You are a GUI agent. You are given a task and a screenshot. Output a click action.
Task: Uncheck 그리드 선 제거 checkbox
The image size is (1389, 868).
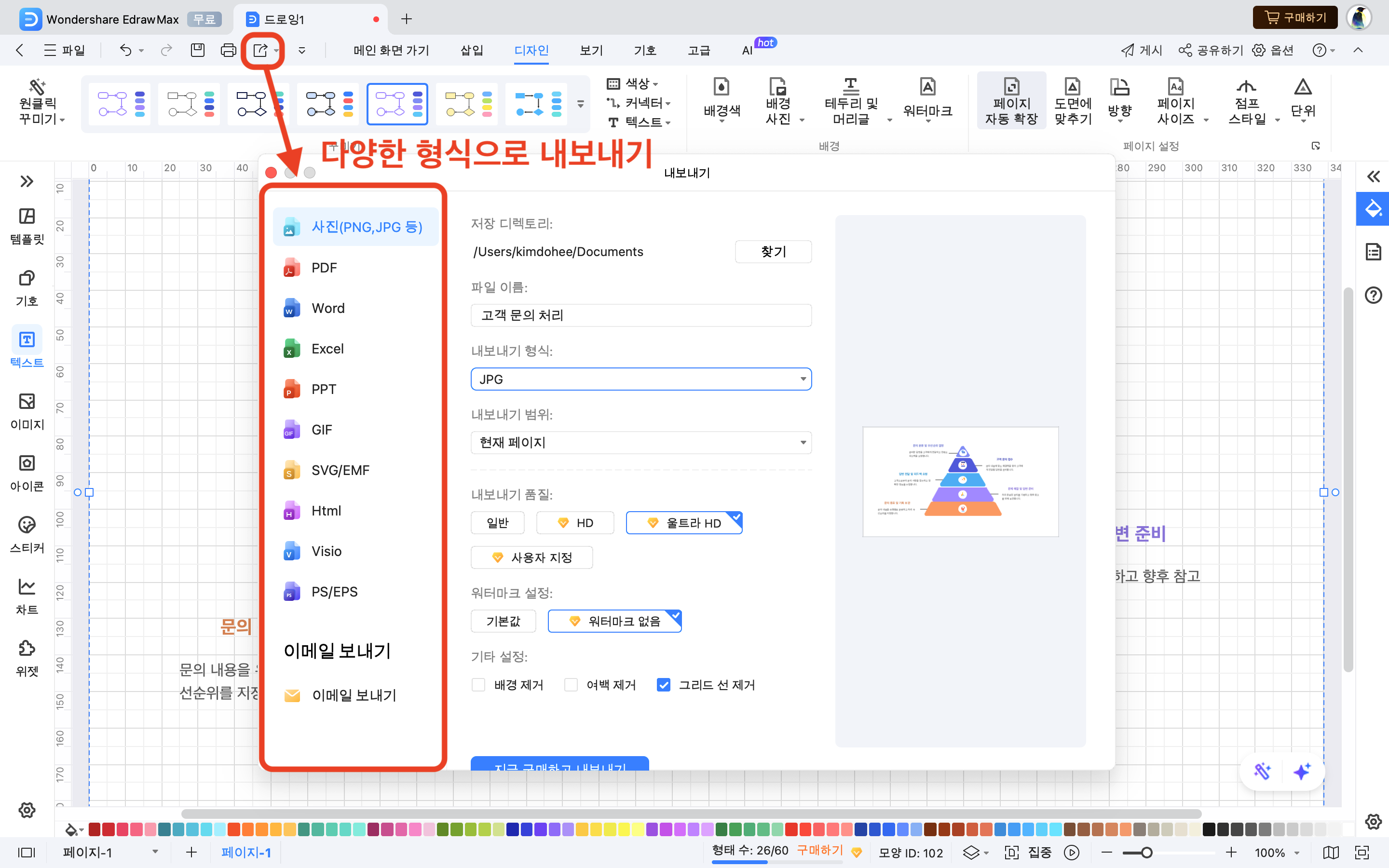[664, 685]
